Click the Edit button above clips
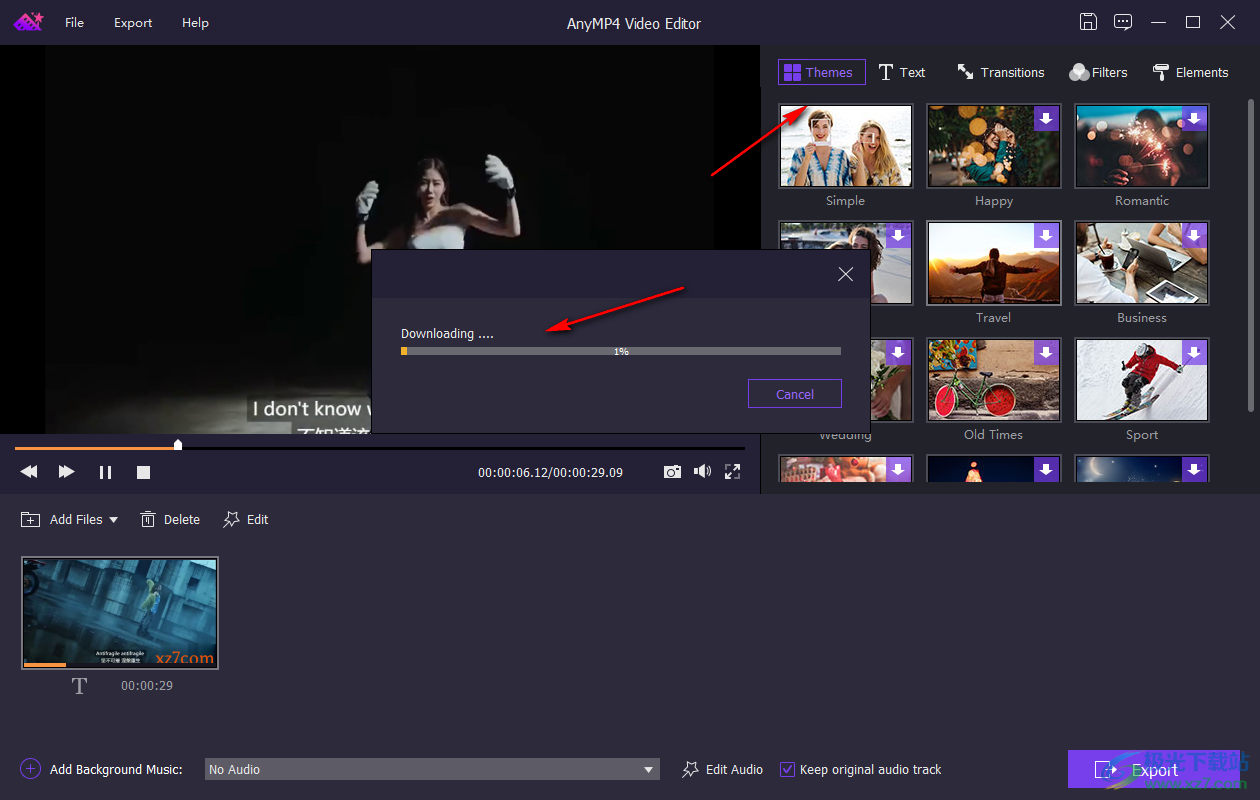The height and width of the screenshot is (800, 1260). click(x=246, y=519)
